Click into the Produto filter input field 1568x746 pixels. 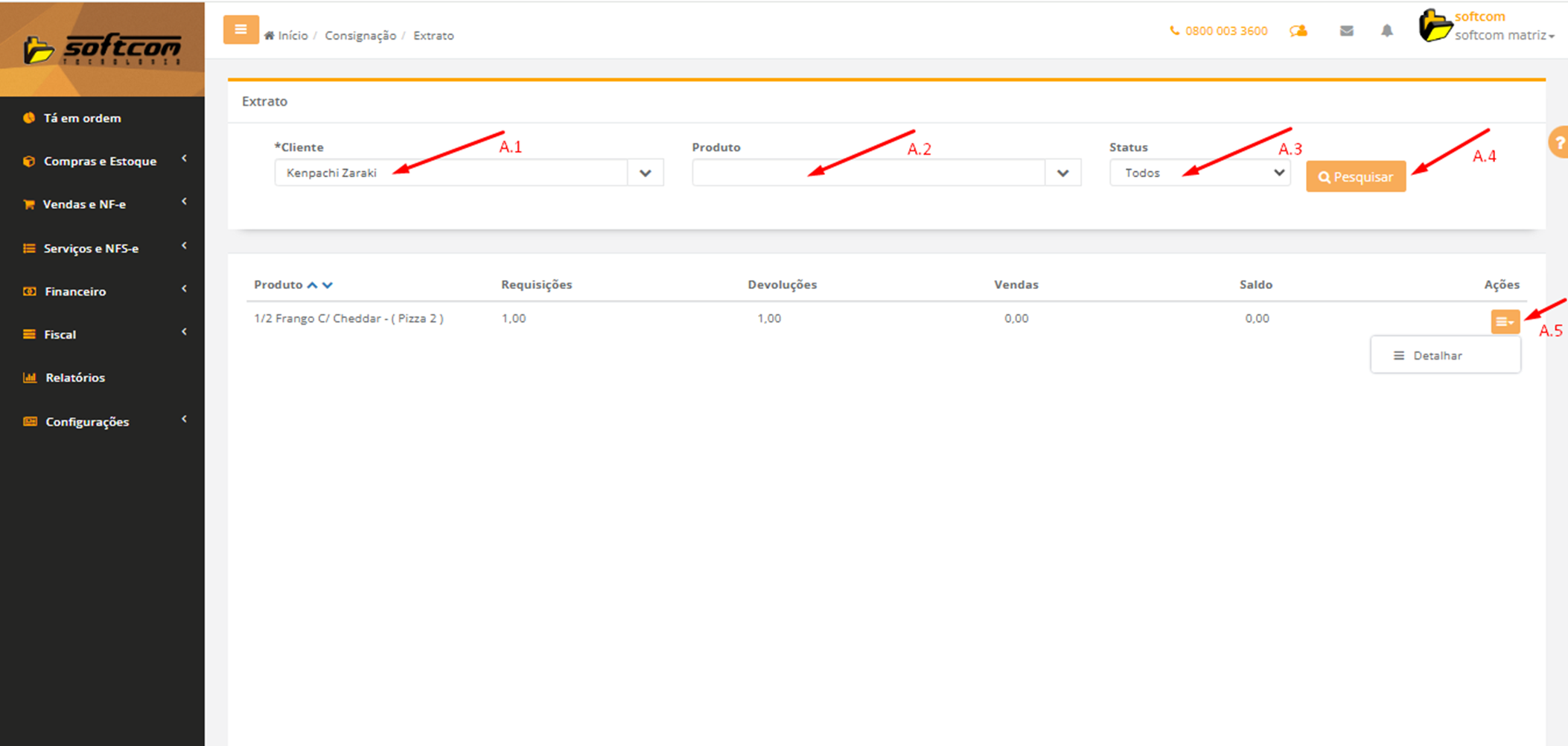point(867,173)
